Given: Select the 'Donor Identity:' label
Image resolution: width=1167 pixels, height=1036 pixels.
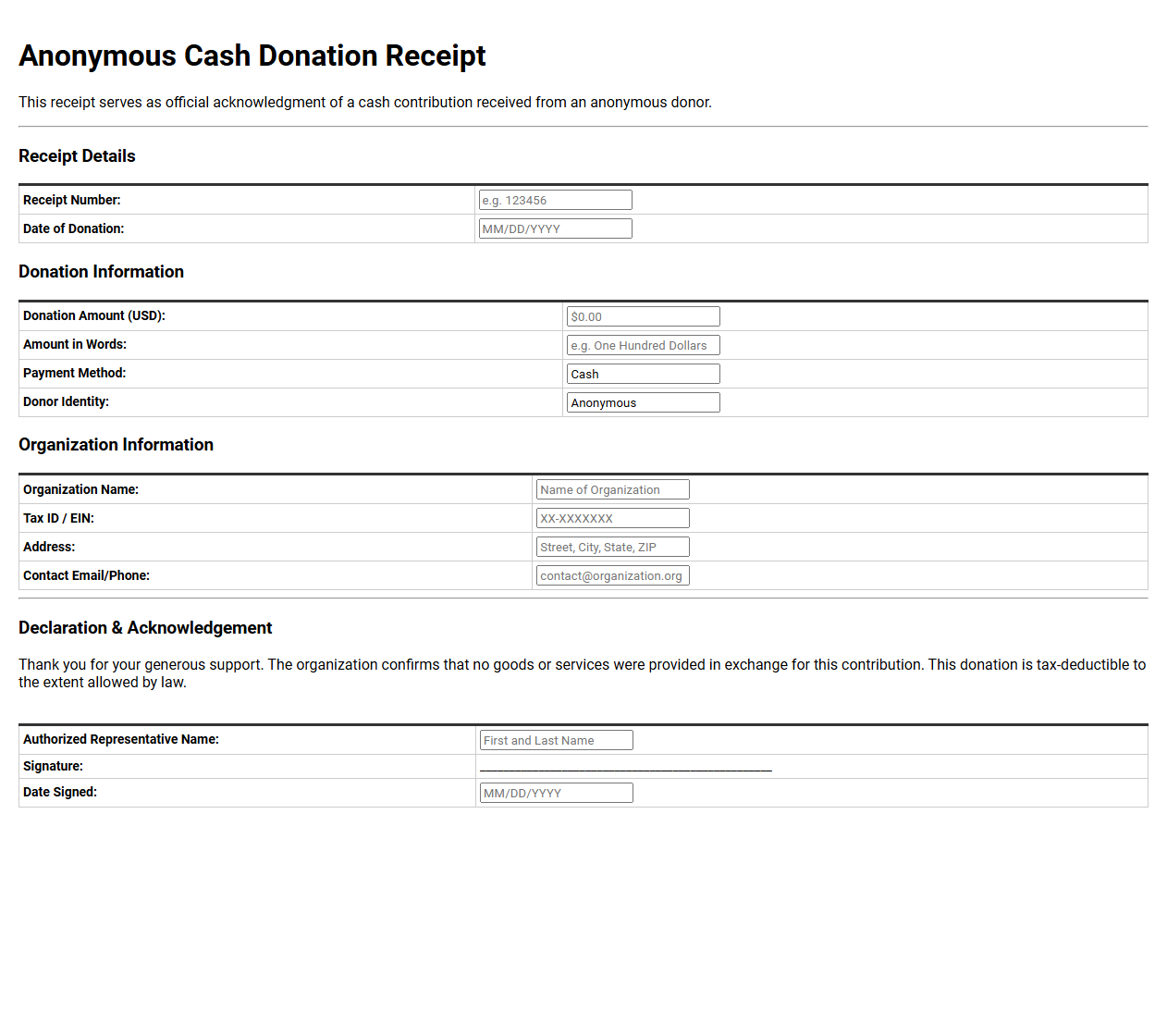Looking at the screenshot, I should click(66, 401).
